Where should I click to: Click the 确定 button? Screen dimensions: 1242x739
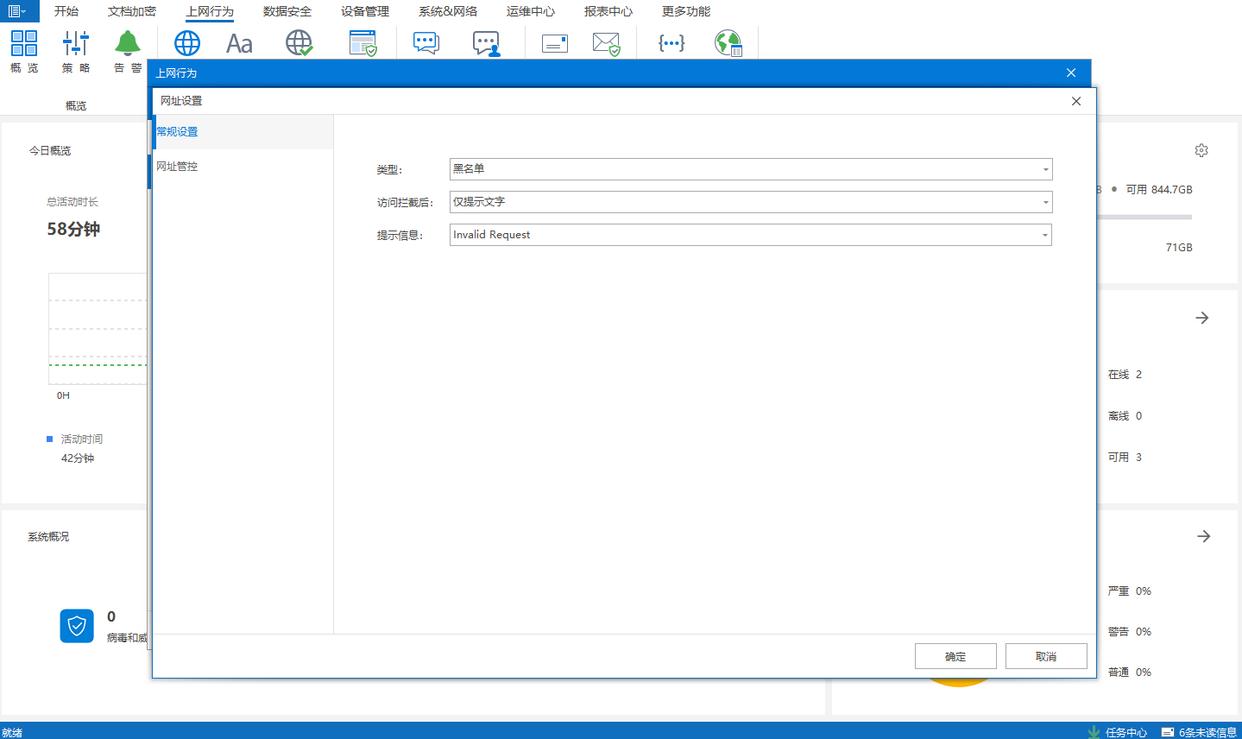point(955,656)
